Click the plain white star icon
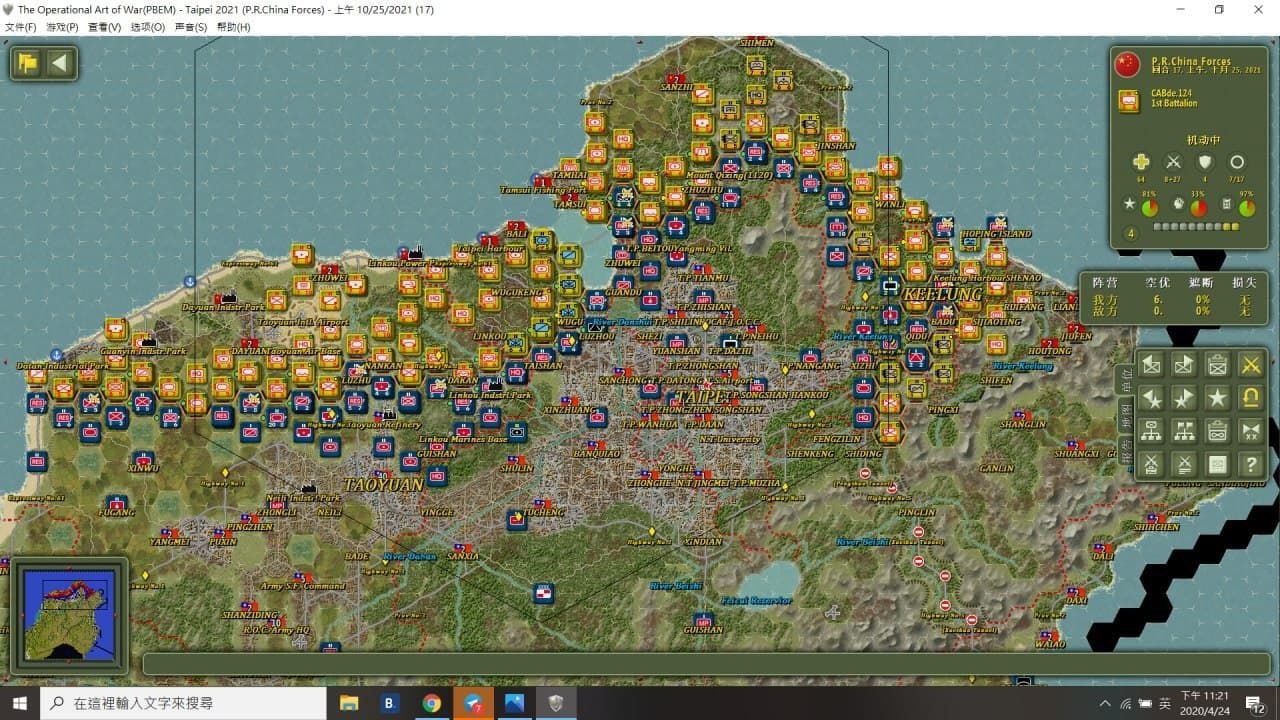 tap(1217, 398)
